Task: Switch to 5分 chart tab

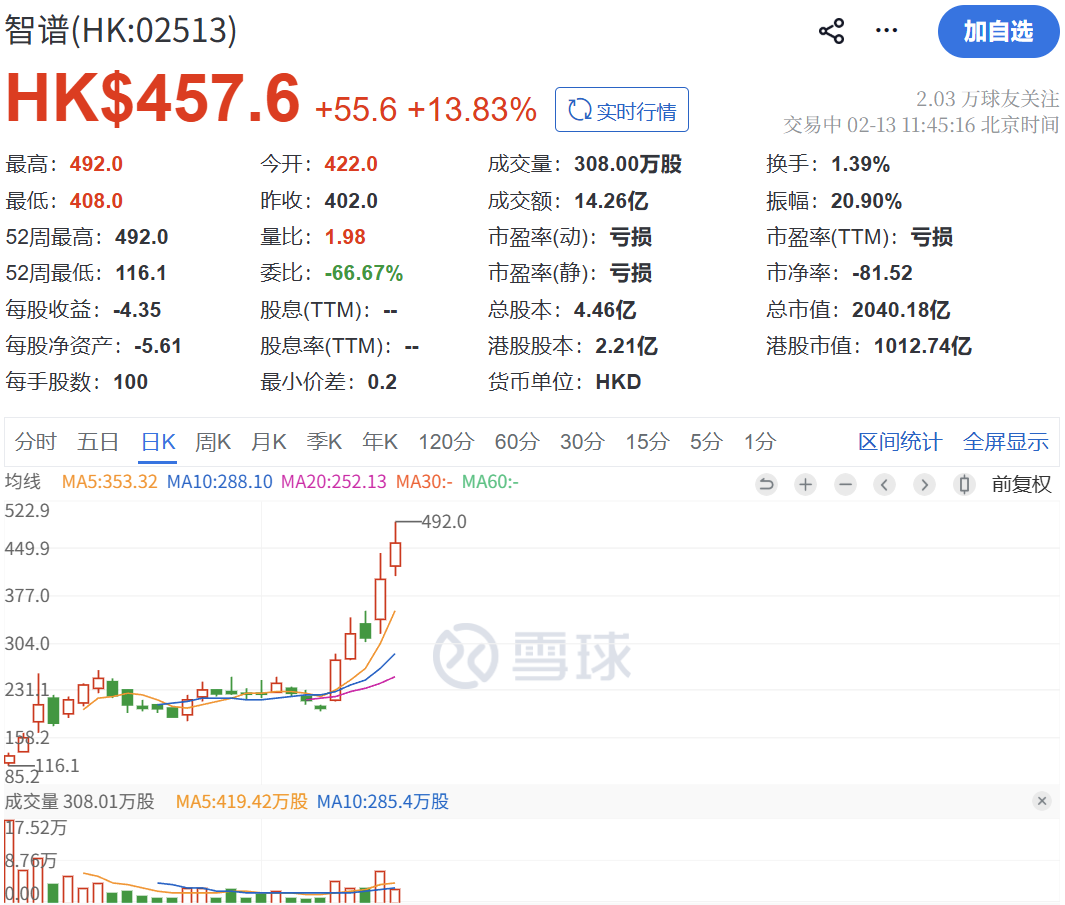Action: (x=706, y=442)
